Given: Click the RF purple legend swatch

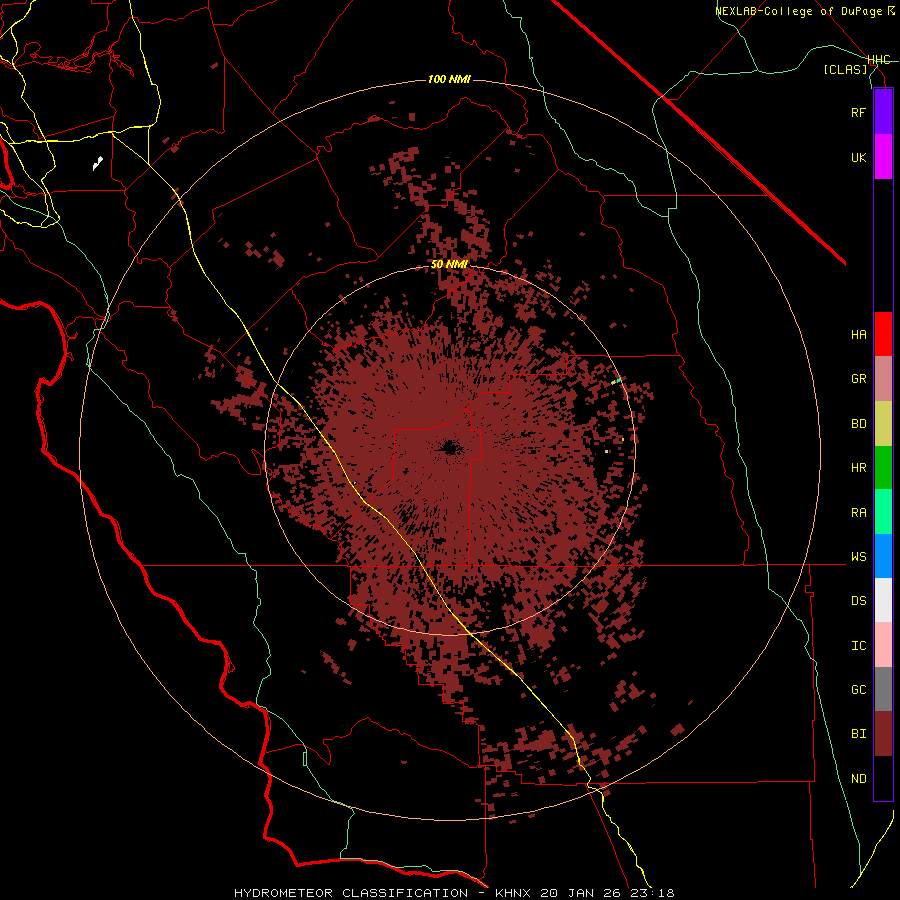Looking at the screenshot, I should pos(883,112).
